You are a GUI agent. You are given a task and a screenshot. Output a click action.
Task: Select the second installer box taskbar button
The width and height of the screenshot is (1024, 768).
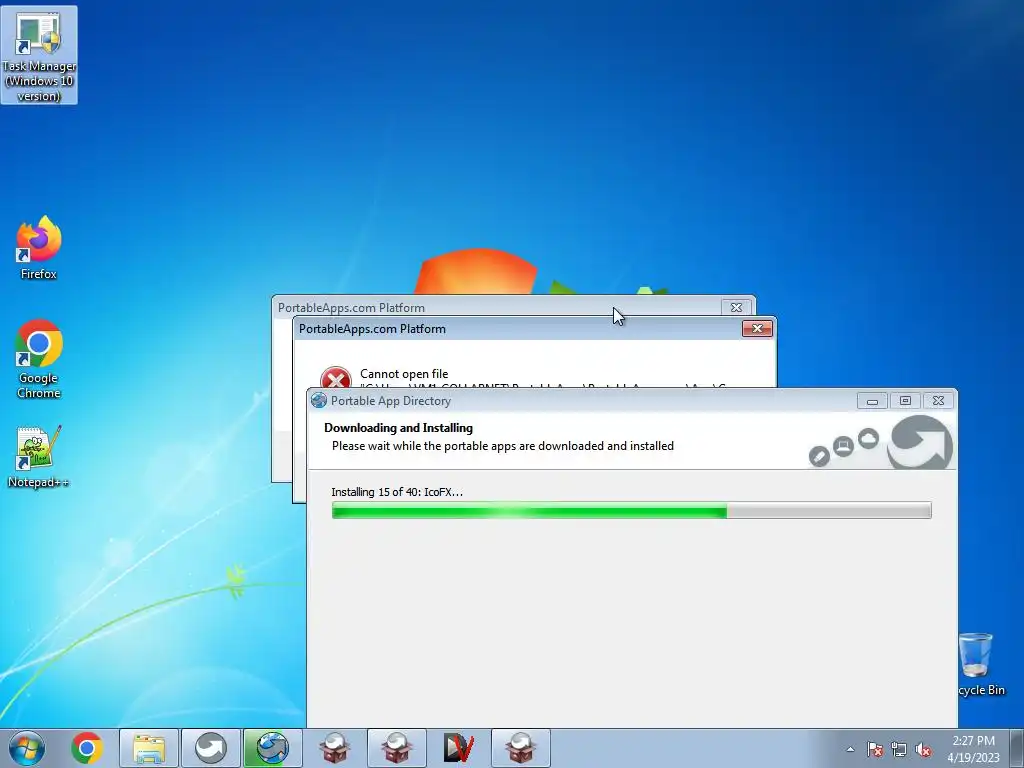coord(396,748)
